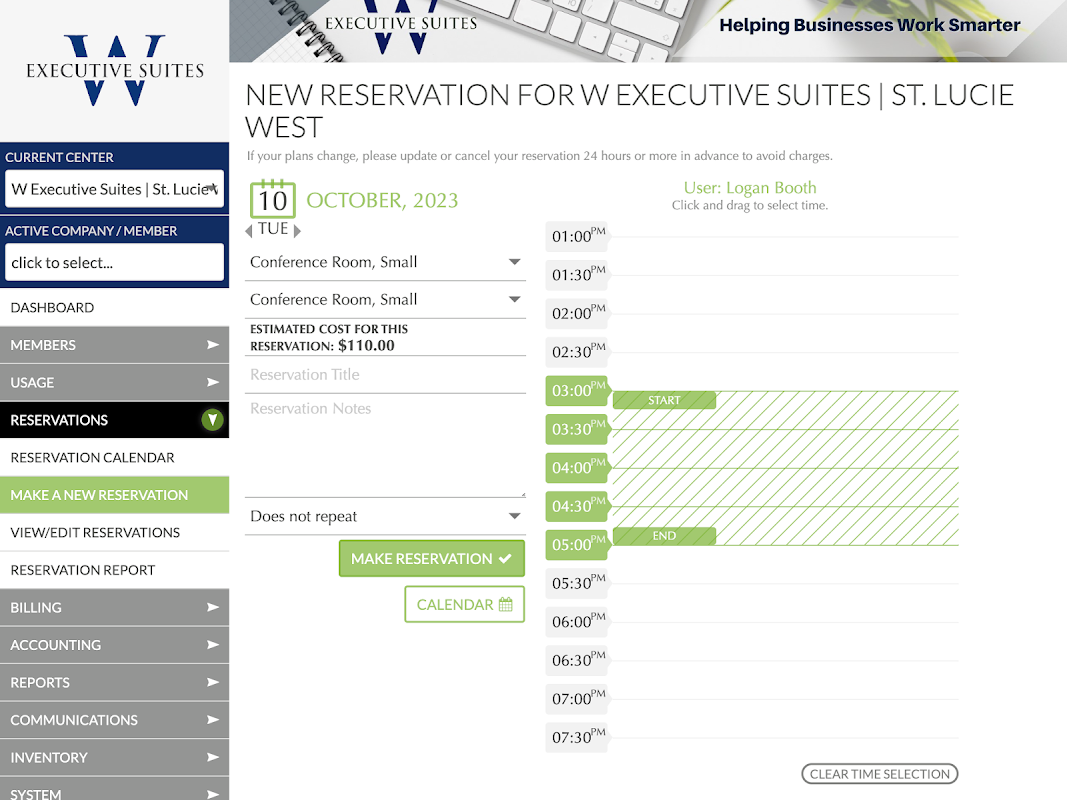Image resolution: width=1067 pixels, height=800 pixels.
Task: Select the 05:30 PM time slot
Action: pos(577,583)
